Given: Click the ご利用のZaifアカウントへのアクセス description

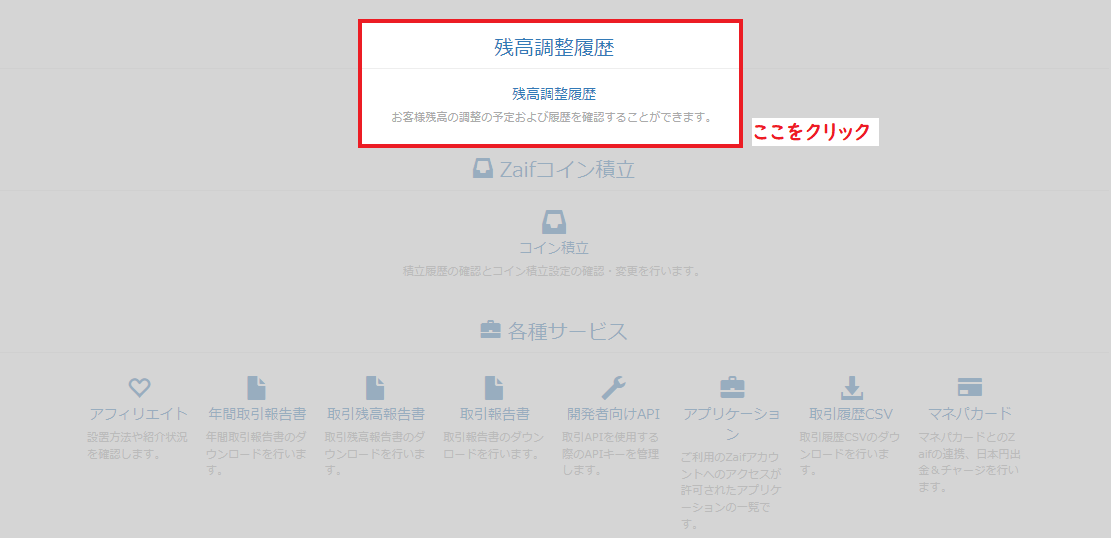Looking at the screenshot, I should [732, 491].
